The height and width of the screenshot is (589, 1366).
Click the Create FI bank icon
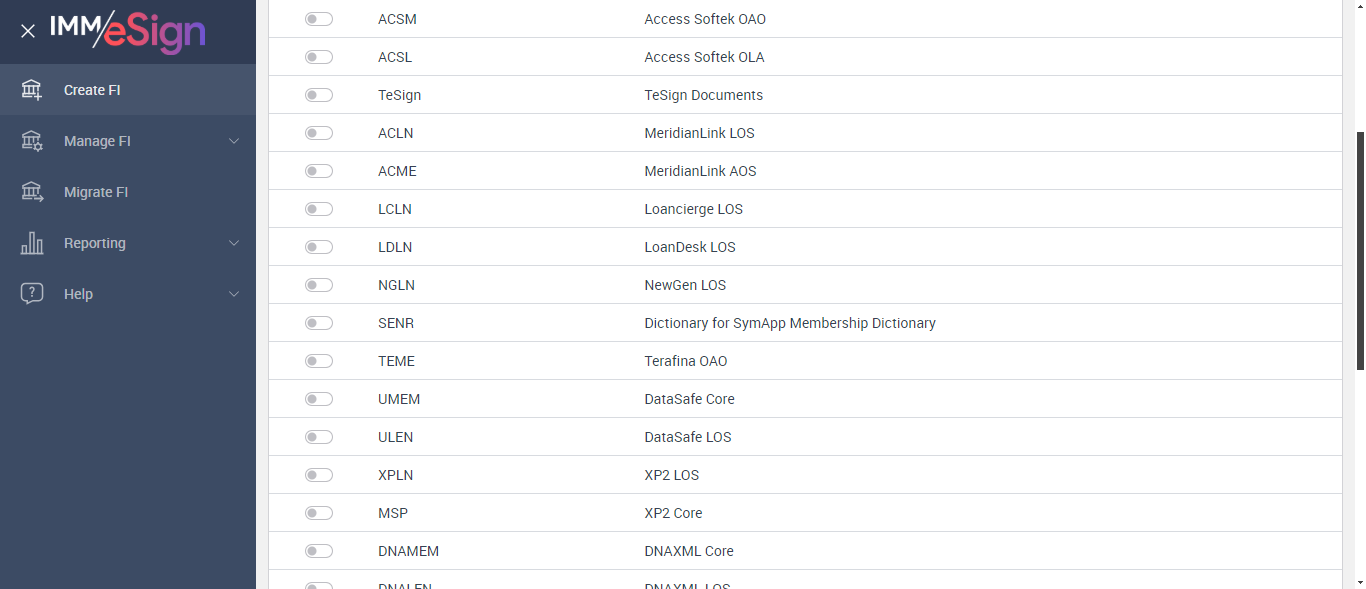pos(32,90)
